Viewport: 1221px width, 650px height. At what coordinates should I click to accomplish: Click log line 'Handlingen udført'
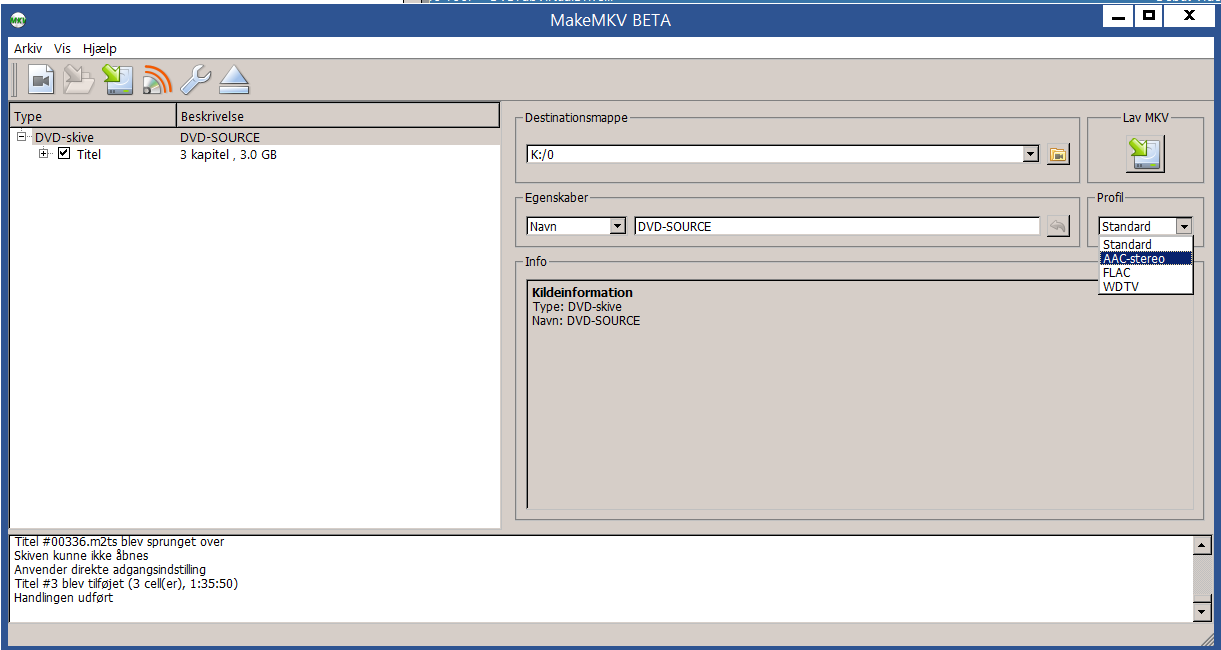[64, 597]
